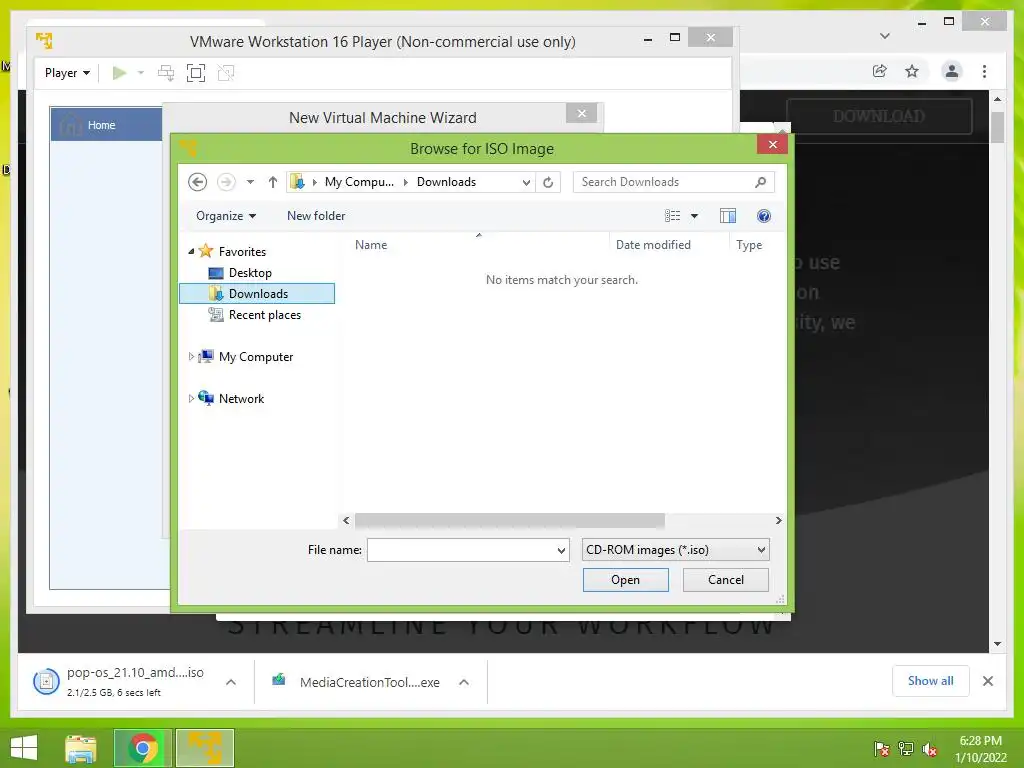Click the File name text field
Viewport: 1024px width, 768px height.
tap(468, 550)
